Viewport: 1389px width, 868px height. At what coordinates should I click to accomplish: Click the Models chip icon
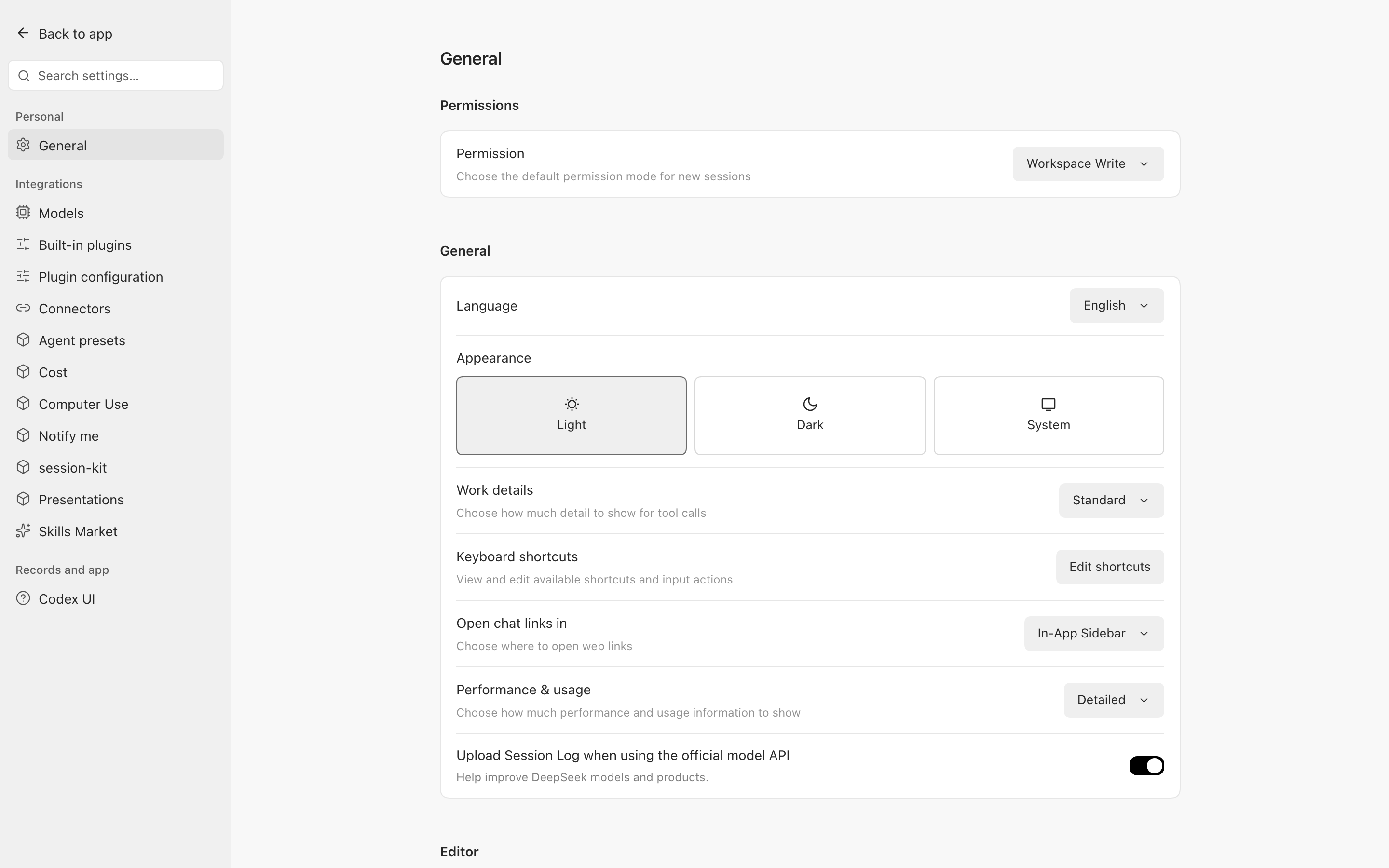(23, 213)
